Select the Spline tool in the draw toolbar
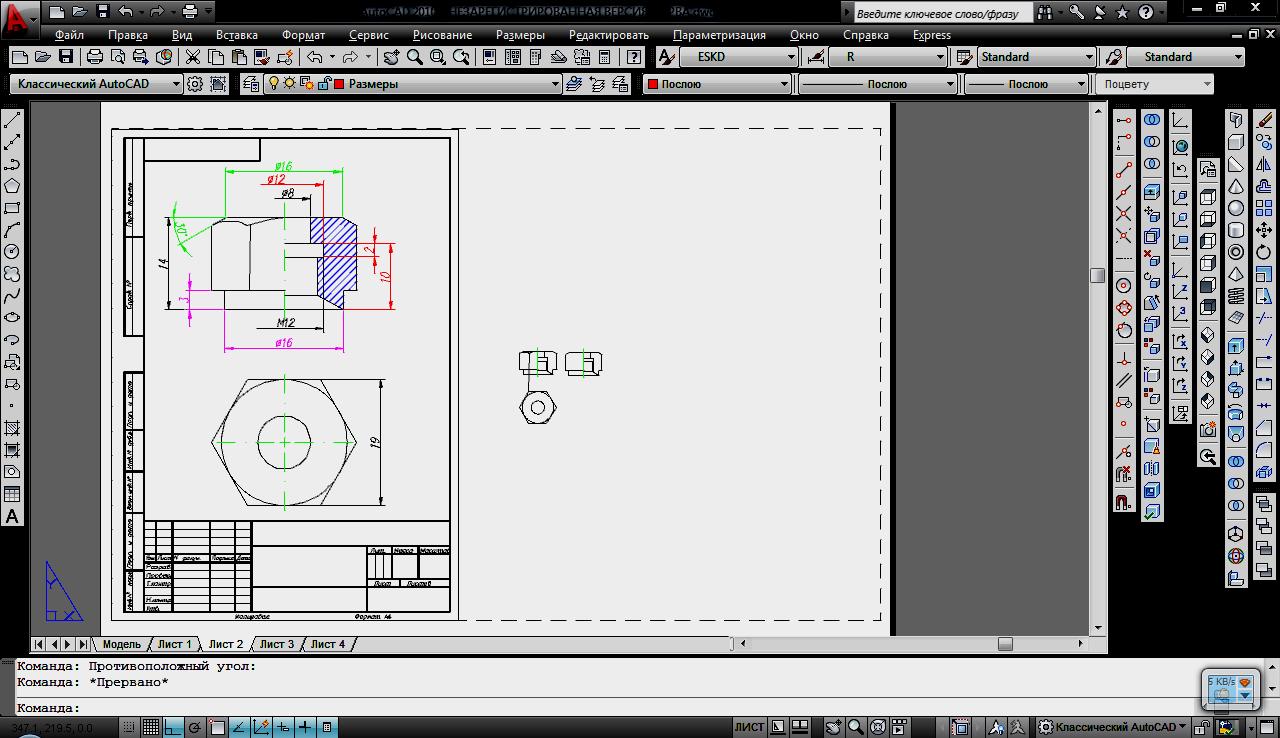Image resolution: width=1280 pixels, height=738 pixels. 12,296
